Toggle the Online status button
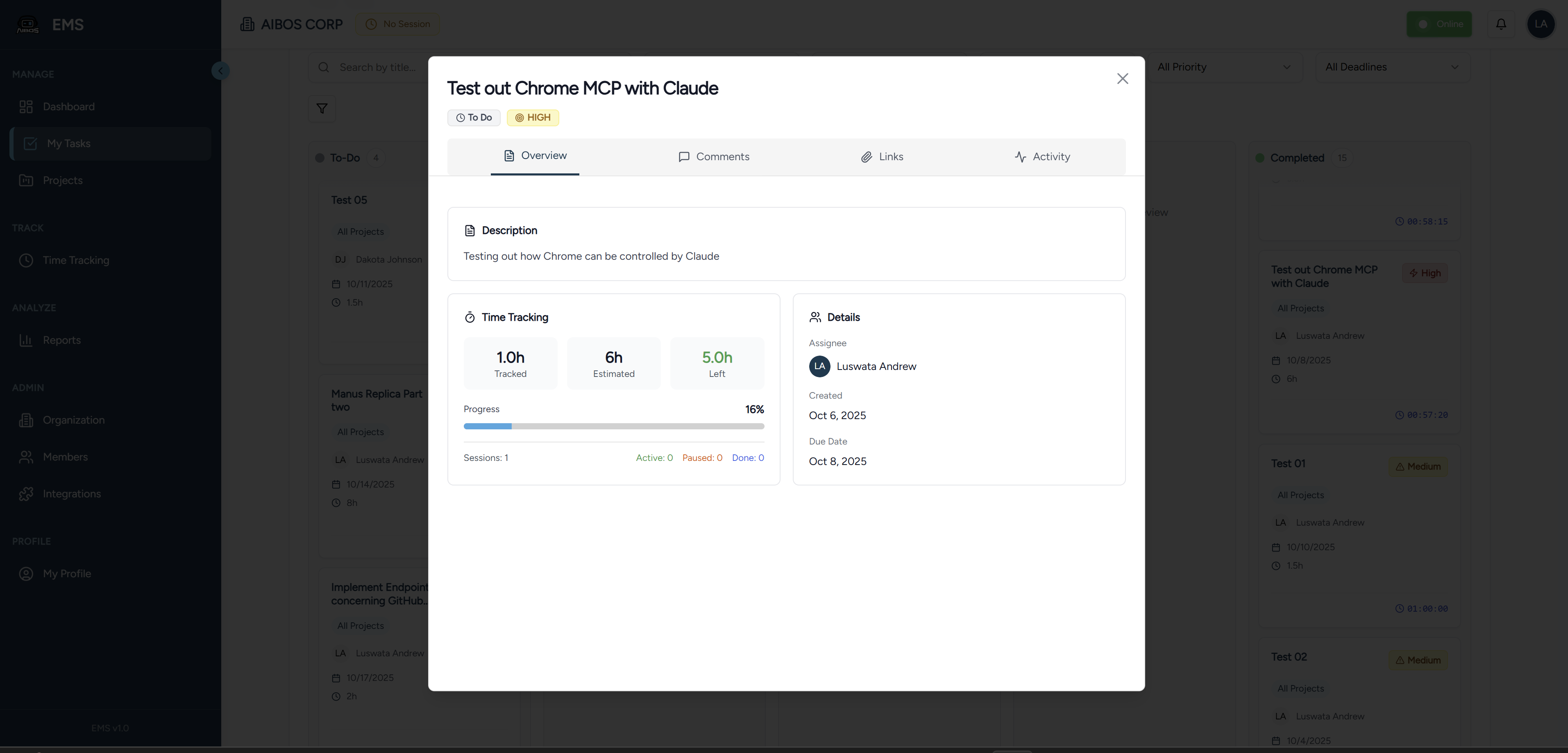 pos(1439,24)
